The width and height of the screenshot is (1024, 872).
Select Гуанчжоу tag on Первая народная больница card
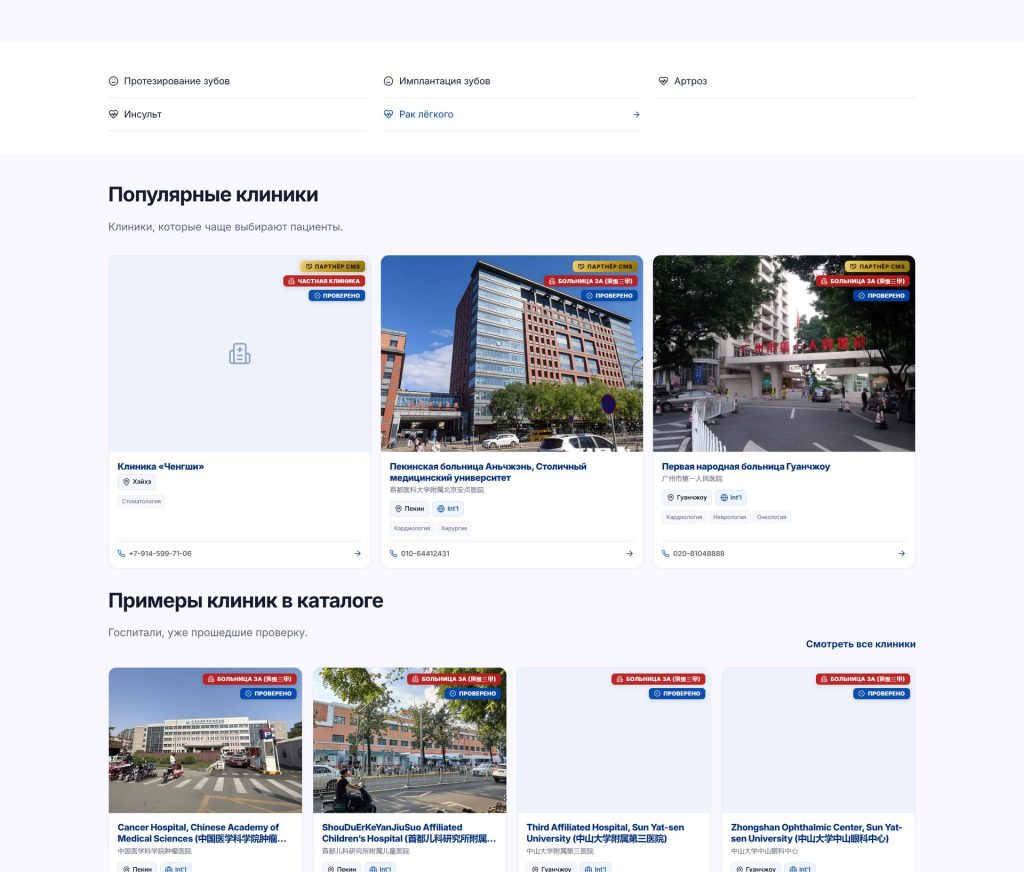[687, 498]
